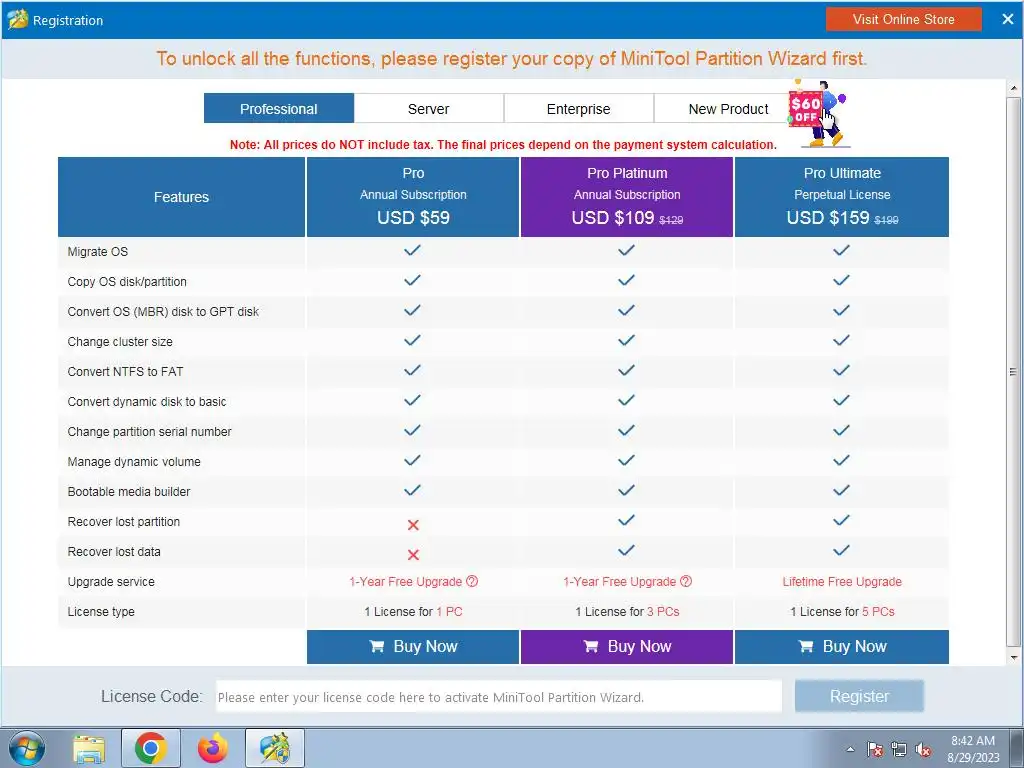
Task: Launch Firefox from the taskbar
Action: (212, 748)
